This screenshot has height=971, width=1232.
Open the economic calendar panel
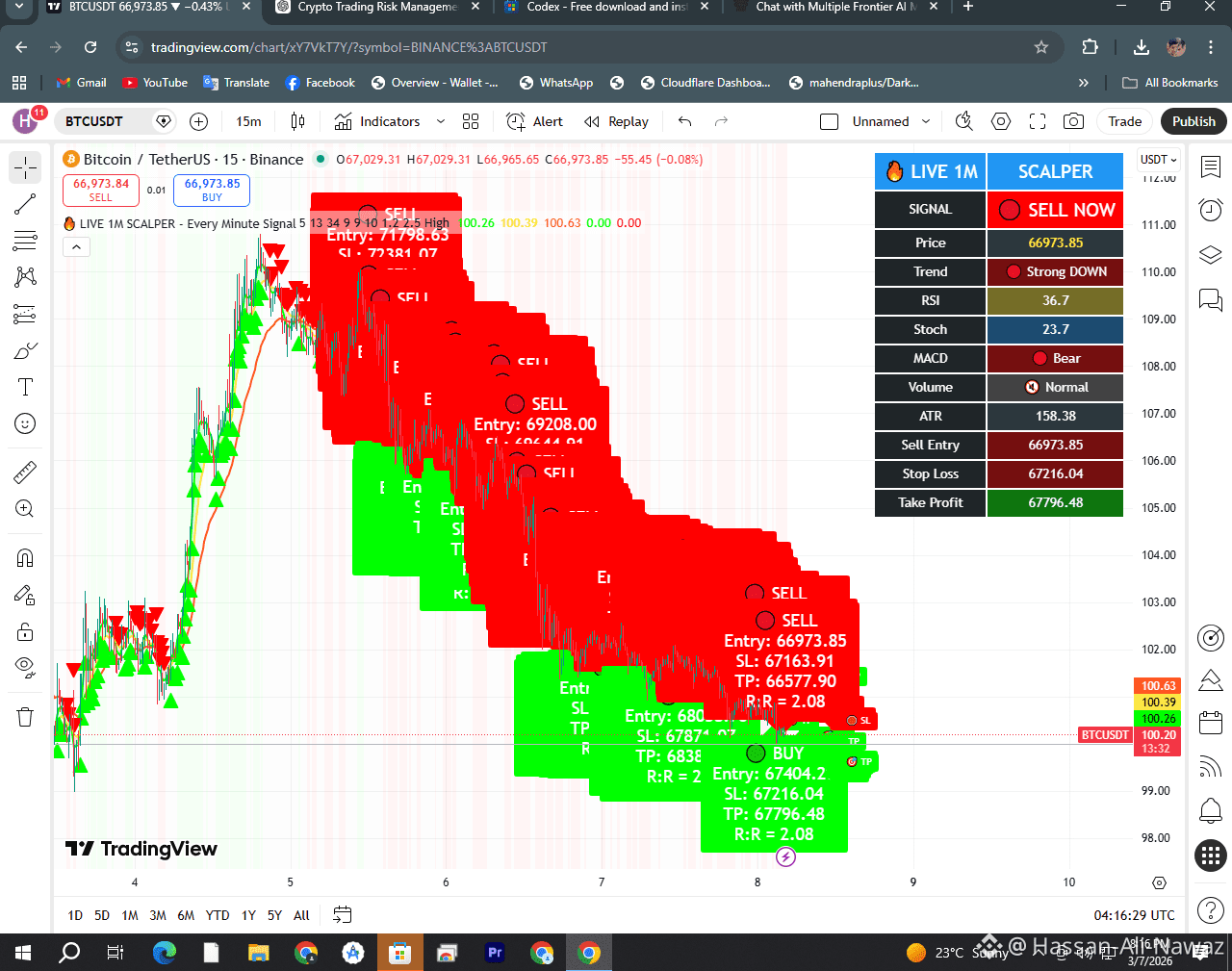pyautogui.click(x=1211, y=722)
